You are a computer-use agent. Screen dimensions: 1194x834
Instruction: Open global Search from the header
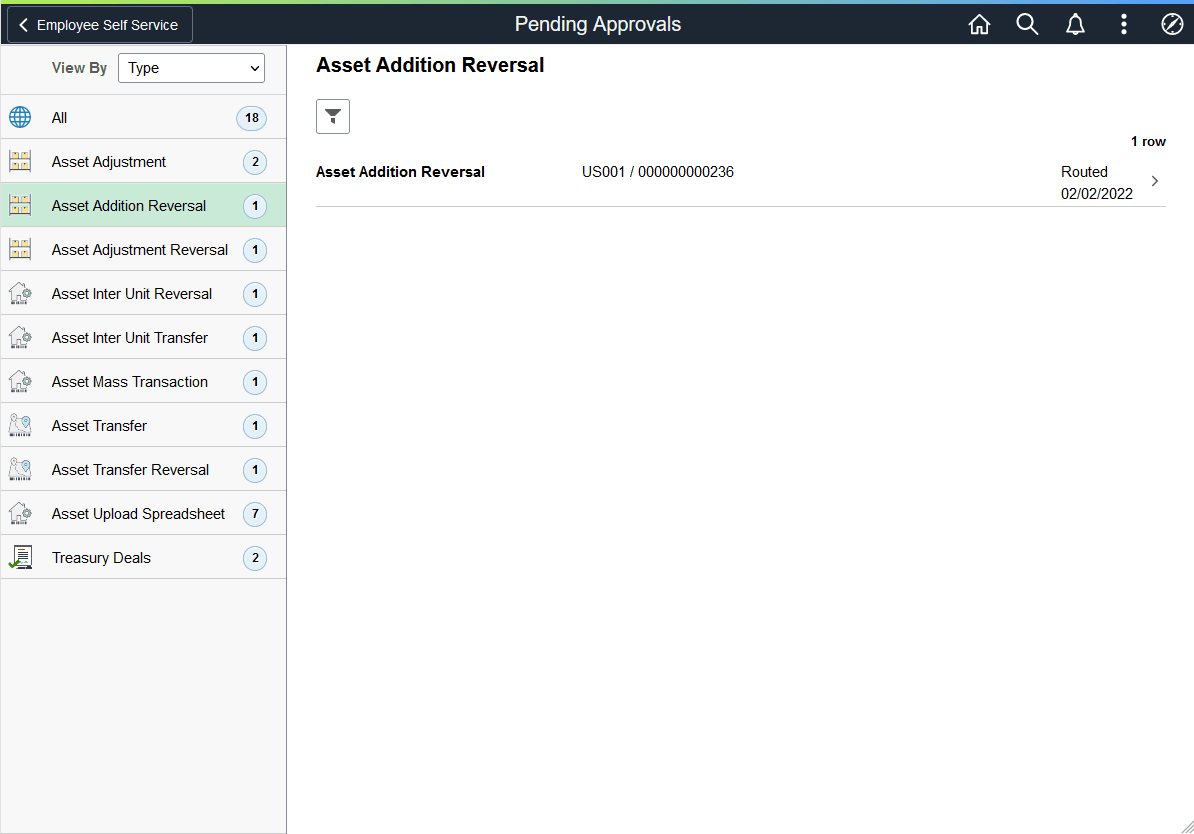pyautogui.click(x=1027, y=23)
